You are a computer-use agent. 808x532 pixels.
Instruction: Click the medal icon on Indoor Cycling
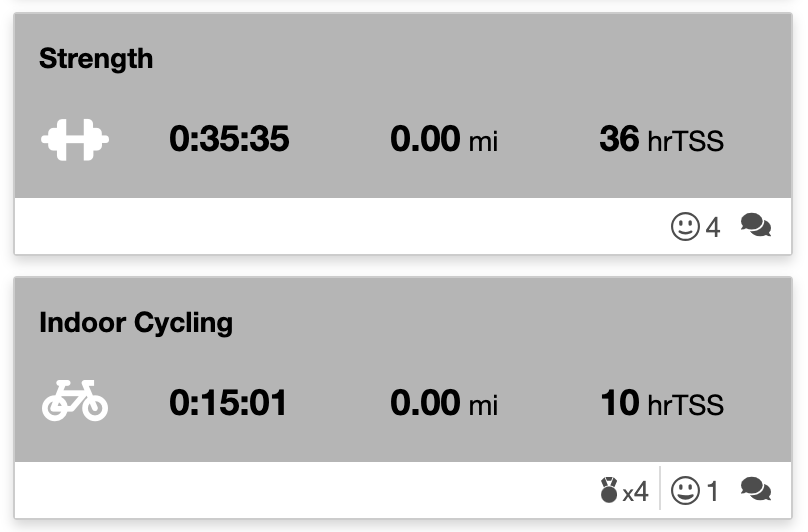pos(609,491)
